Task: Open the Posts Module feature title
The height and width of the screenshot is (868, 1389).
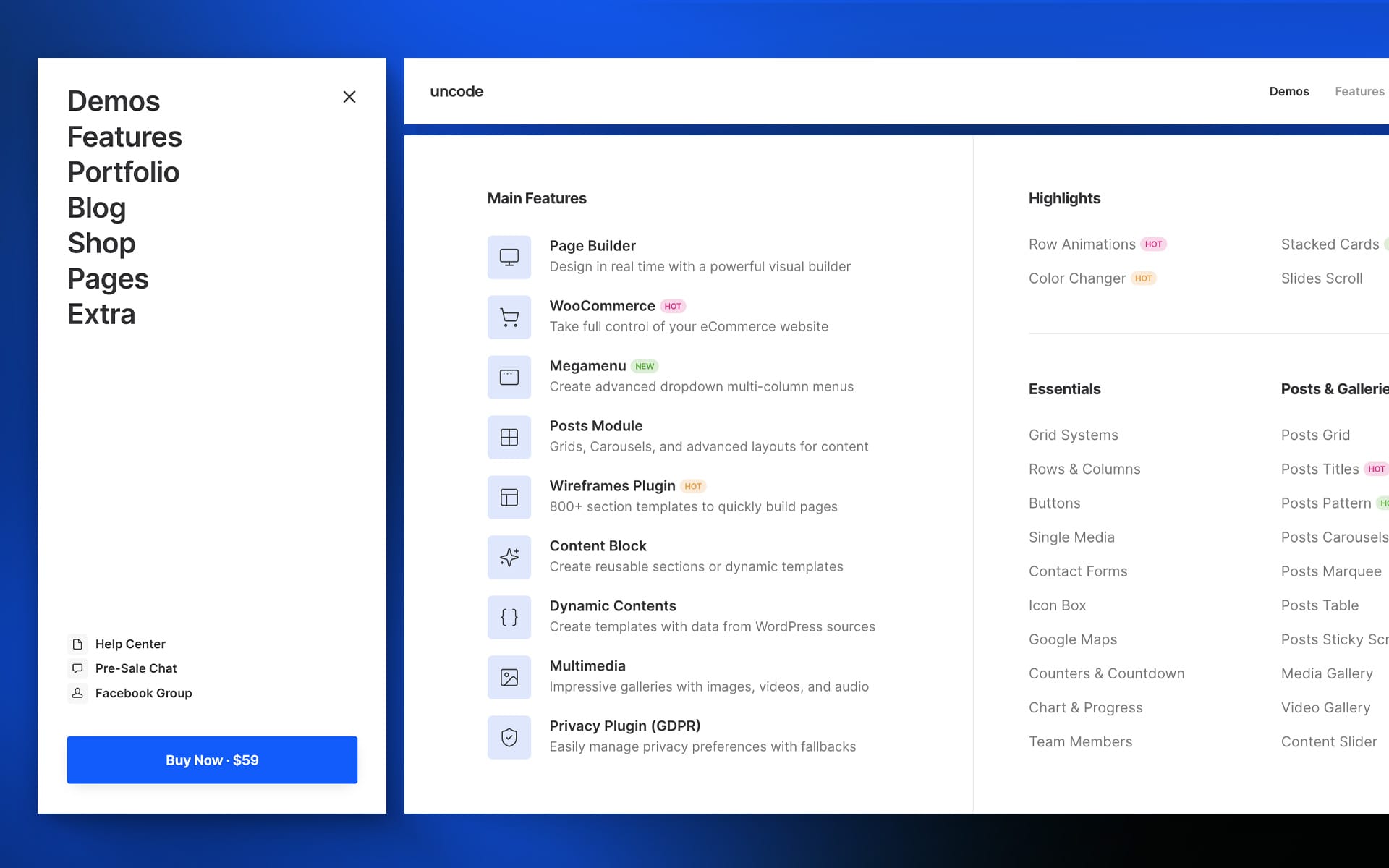Action: [595, 426]
